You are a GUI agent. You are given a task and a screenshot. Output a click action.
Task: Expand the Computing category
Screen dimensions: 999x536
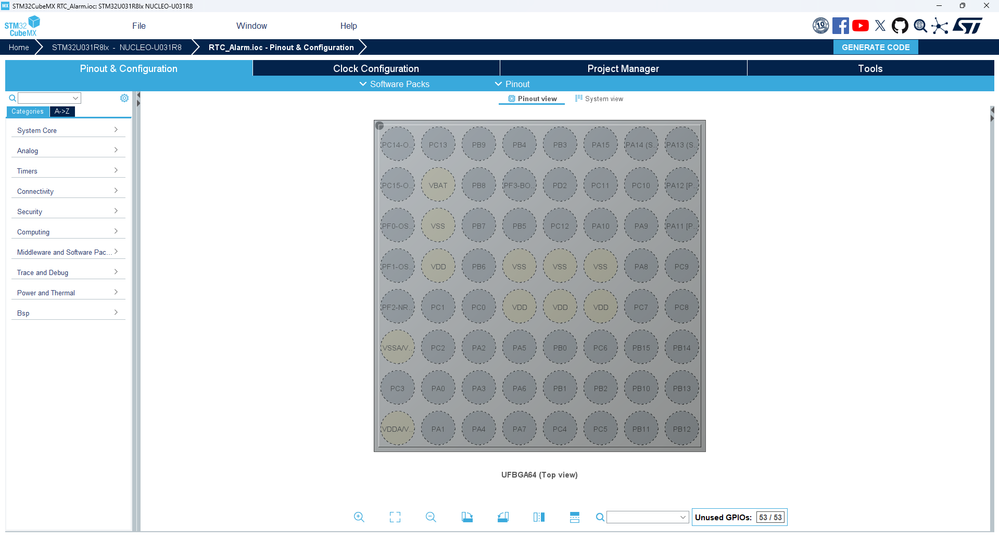[x=68, y=232]
